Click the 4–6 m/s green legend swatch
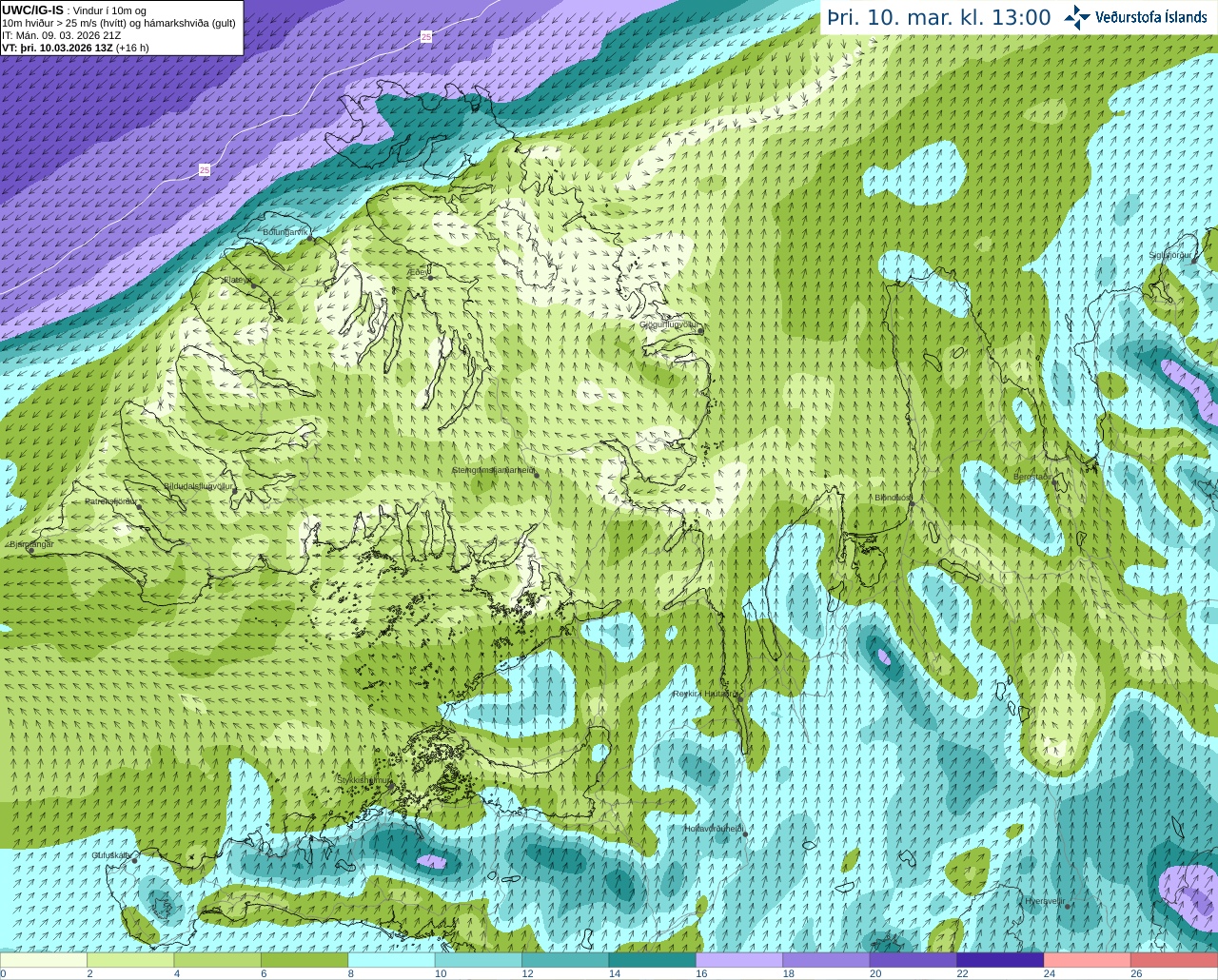Viewport: 1218px width, 980px height. [x=218, y=960]
